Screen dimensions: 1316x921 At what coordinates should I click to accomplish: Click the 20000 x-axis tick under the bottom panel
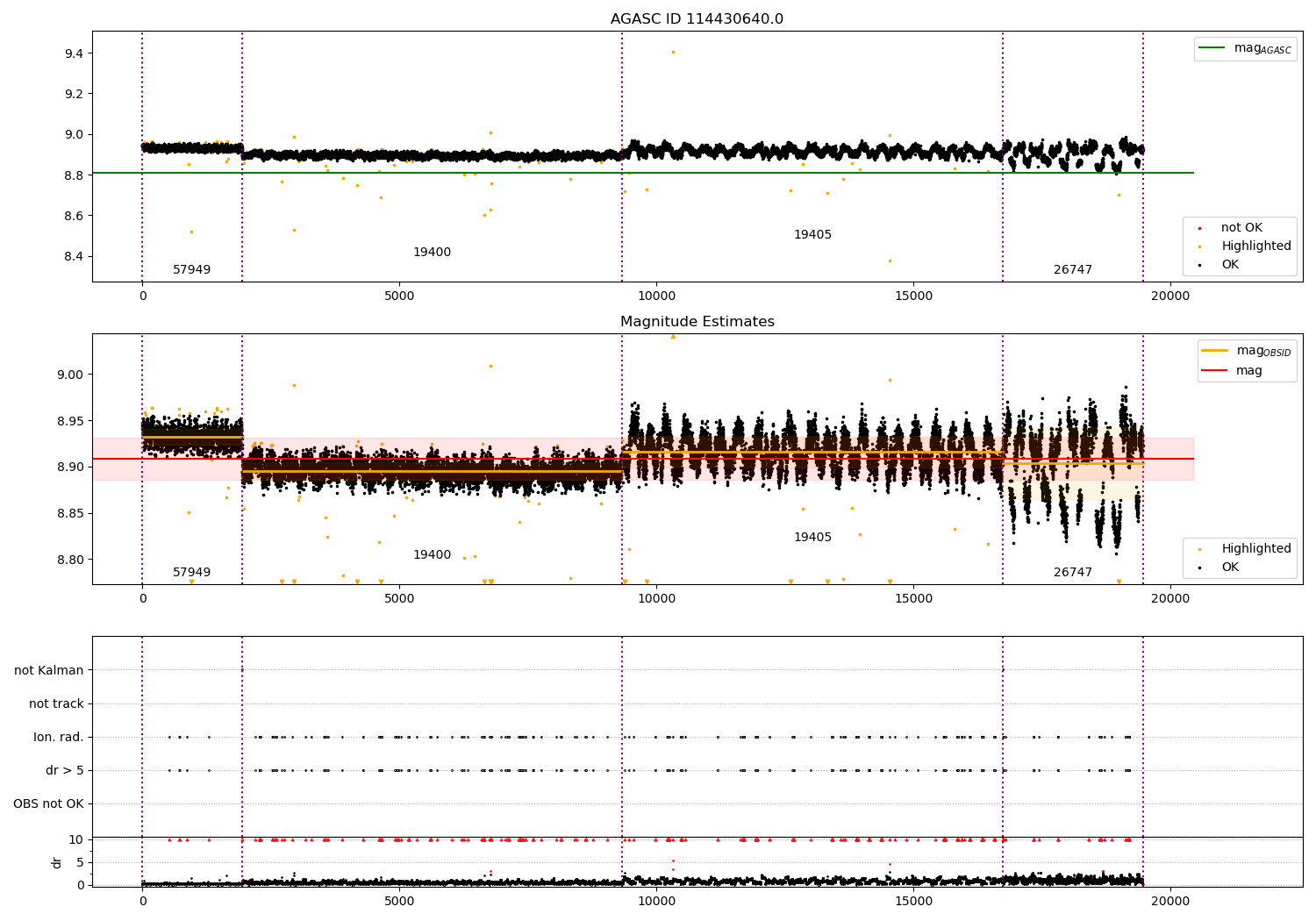coord(1170,902)
